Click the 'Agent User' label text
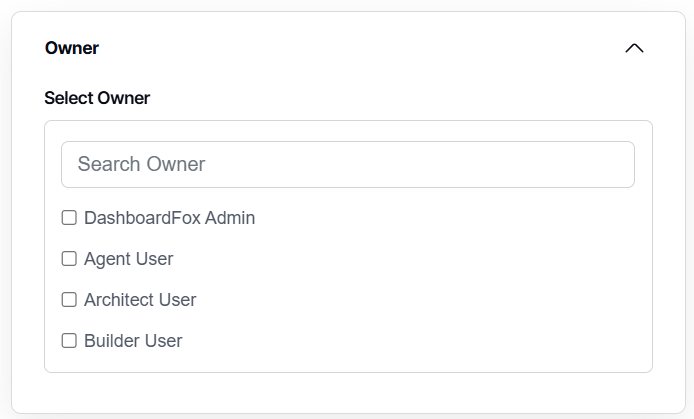This screenshot has width=694, height=419. tap(128, 259)
